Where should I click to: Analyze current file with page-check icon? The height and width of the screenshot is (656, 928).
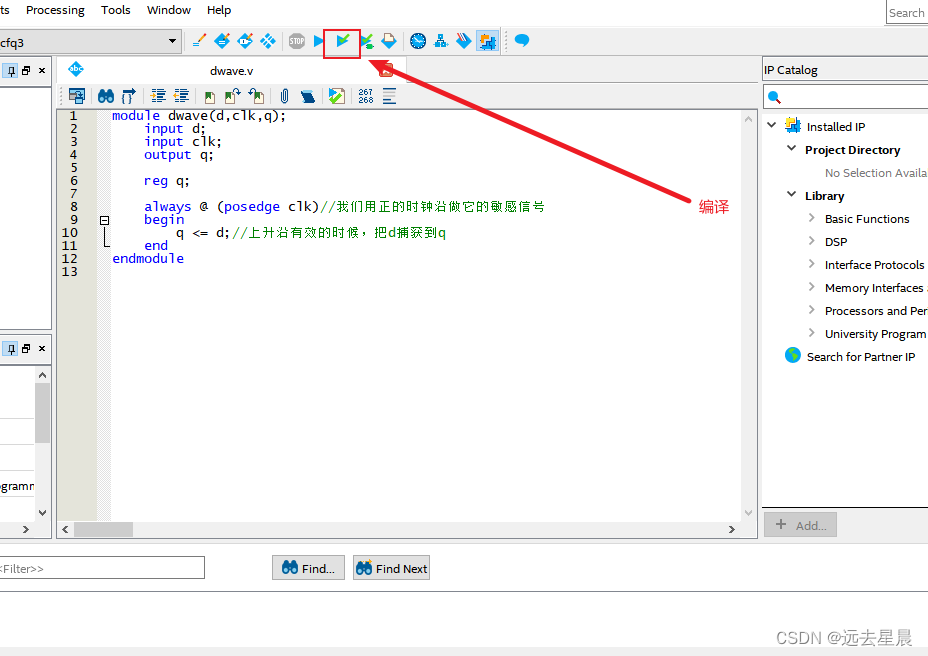pyautogui.click(x=337, y=96)
